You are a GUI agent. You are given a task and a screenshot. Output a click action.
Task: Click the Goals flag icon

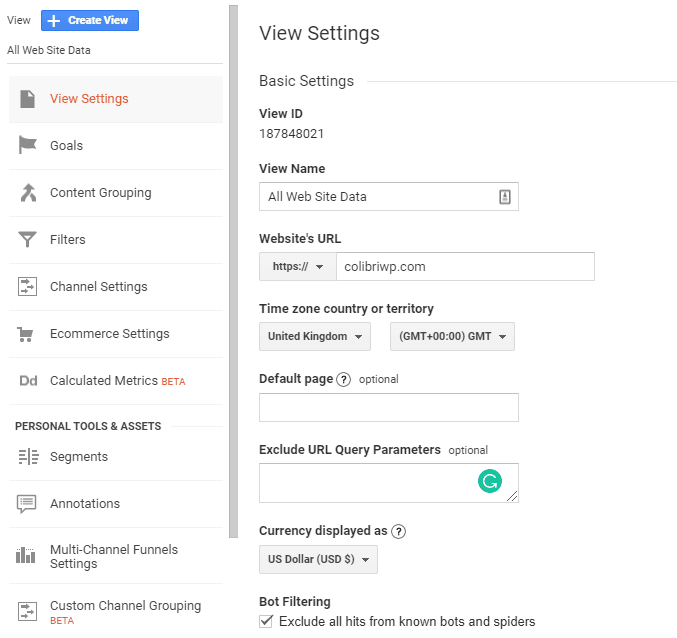point(28,146)
